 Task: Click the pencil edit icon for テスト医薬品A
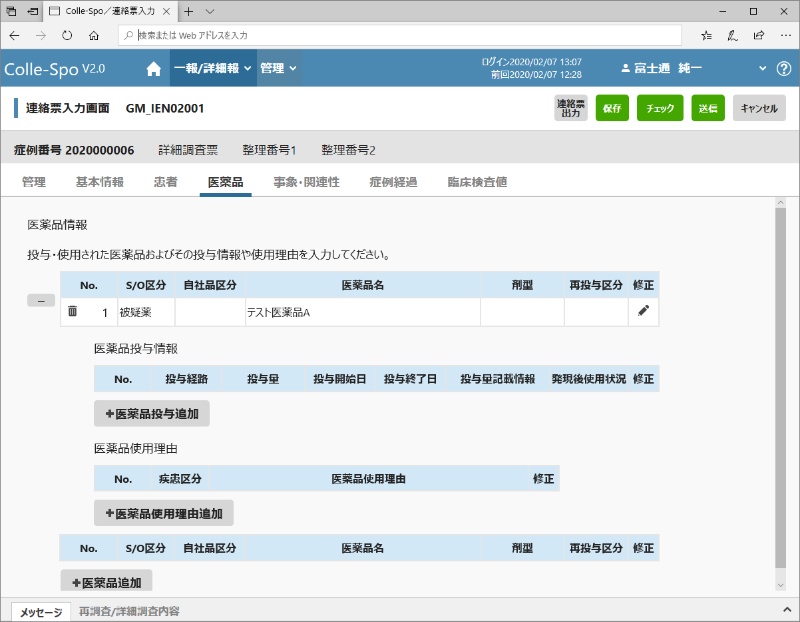643,312
